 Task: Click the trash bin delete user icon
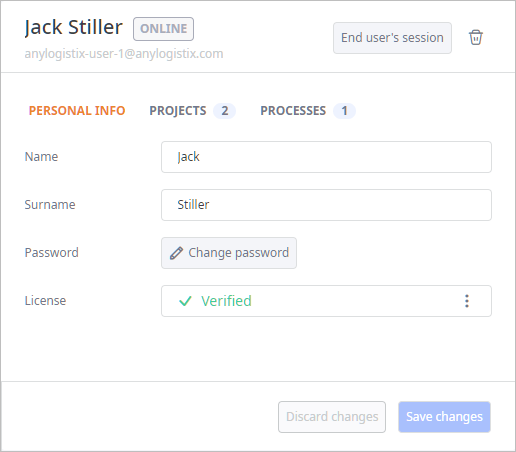[x=476, y=37]
